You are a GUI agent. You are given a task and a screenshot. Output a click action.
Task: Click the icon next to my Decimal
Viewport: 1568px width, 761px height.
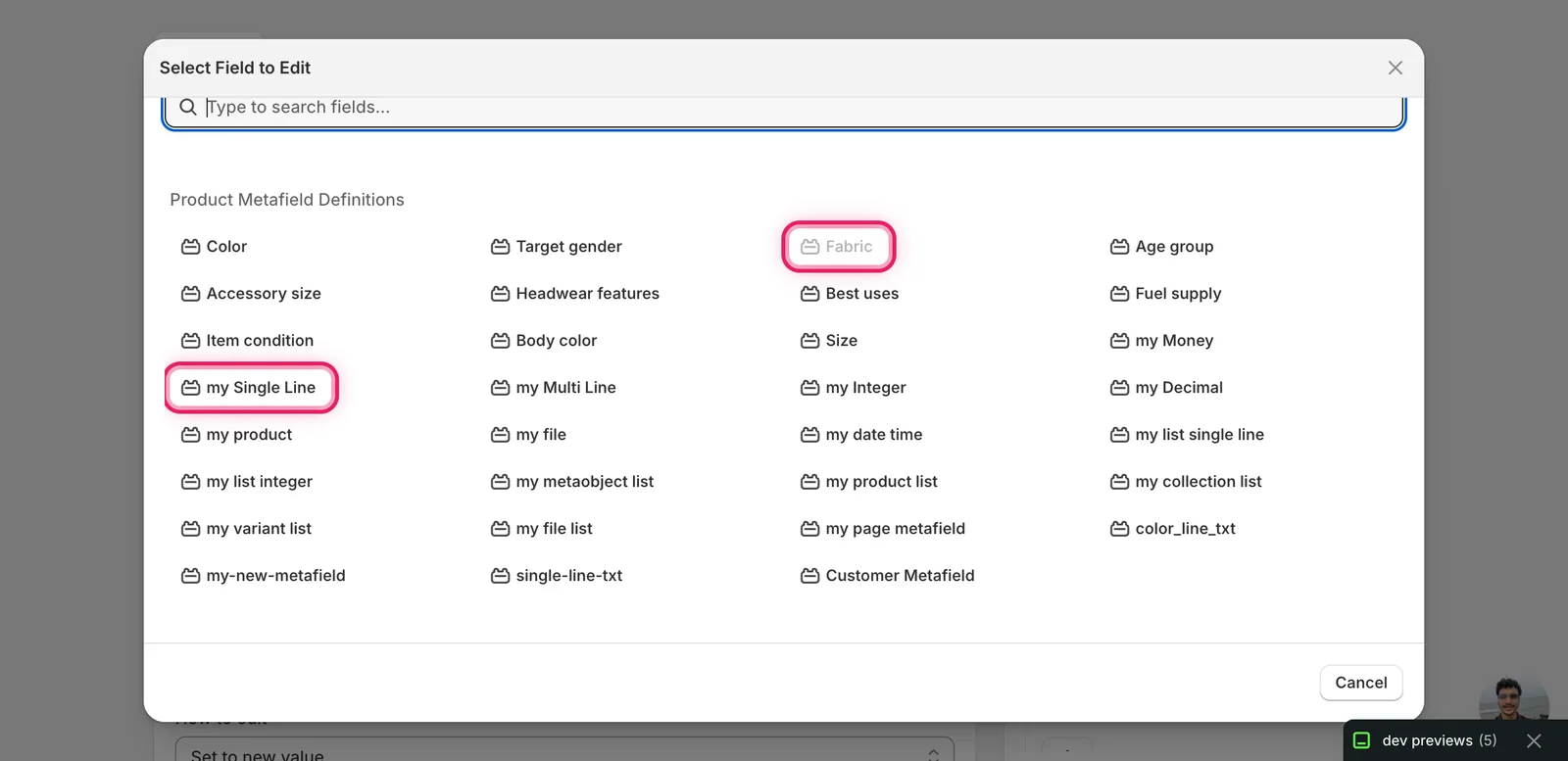[1119, 388]
